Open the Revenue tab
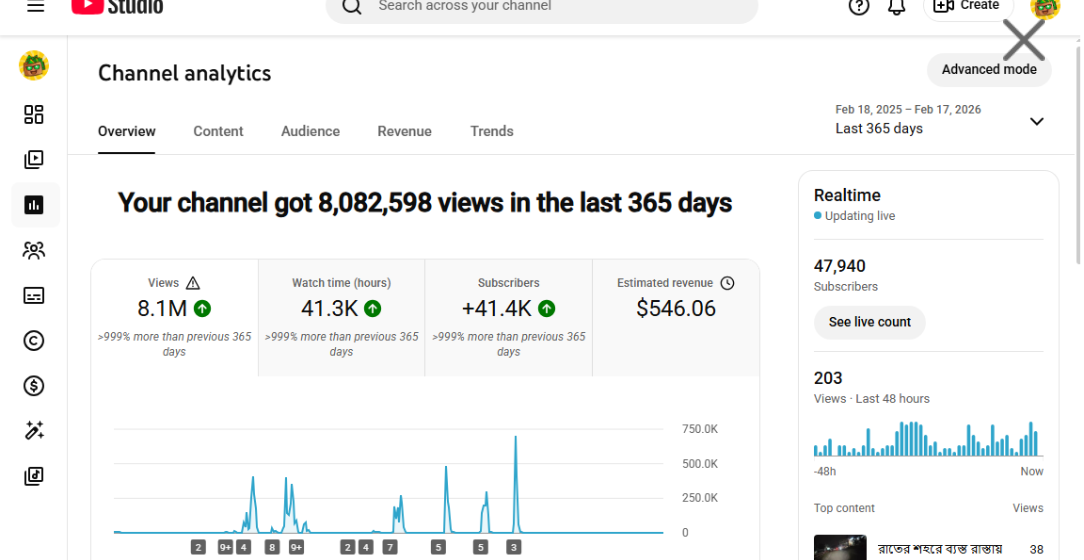1084x560 pixels. click(404, 131)
